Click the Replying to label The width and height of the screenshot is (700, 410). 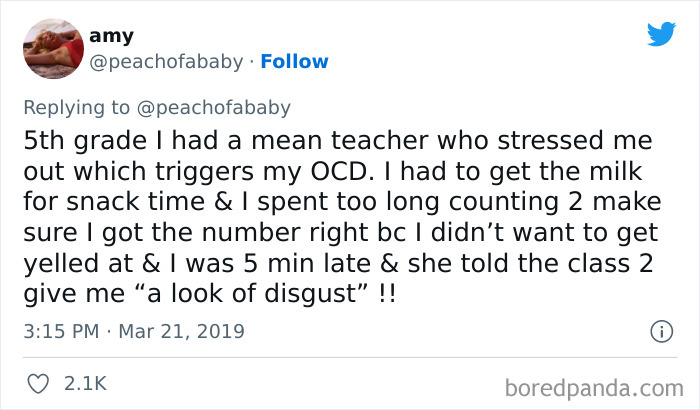77,108
